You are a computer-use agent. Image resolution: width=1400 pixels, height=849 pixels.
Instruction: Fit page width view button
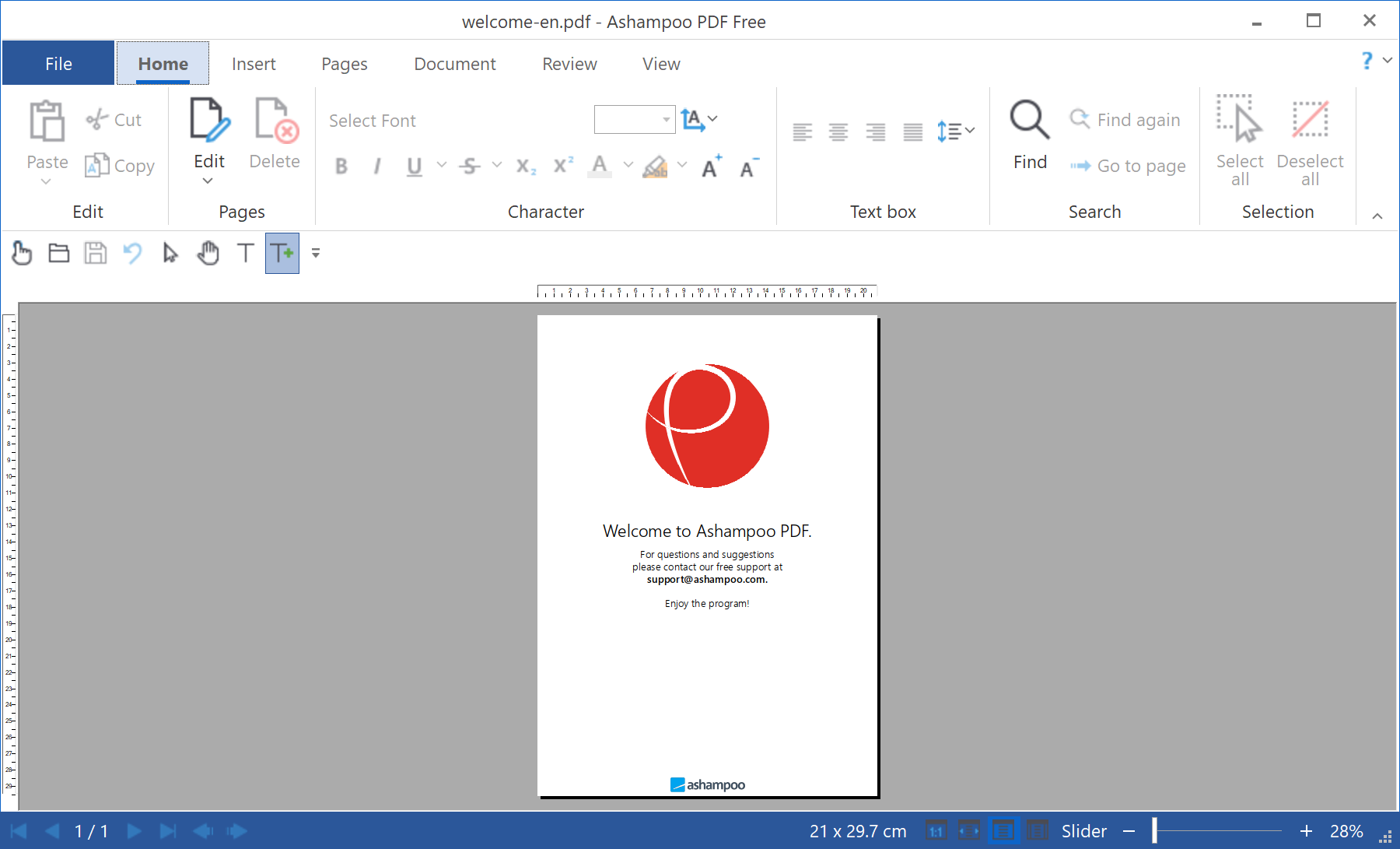969,831
